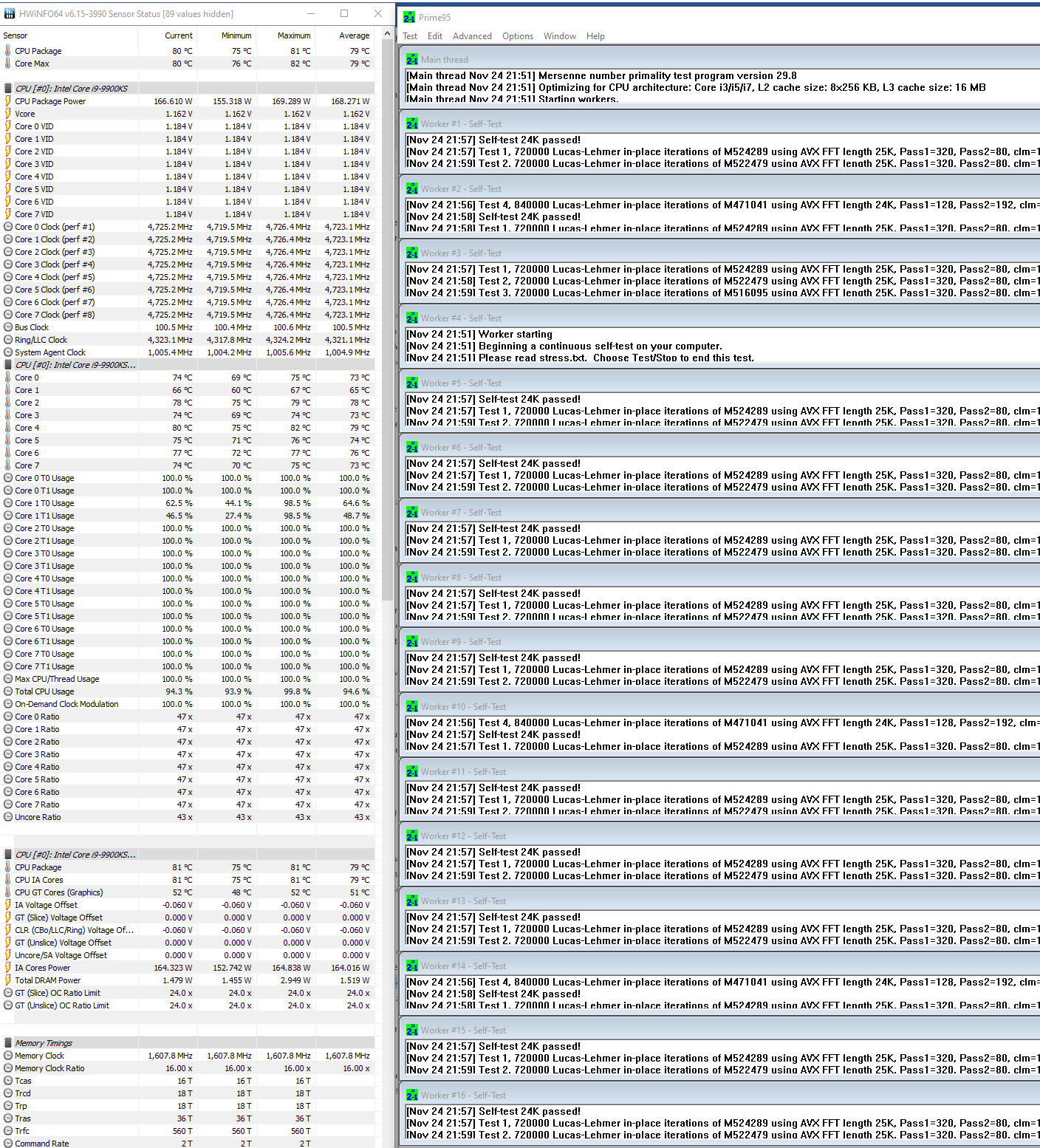Maximize the HWiNFO64 Sensor Status window

344,13
